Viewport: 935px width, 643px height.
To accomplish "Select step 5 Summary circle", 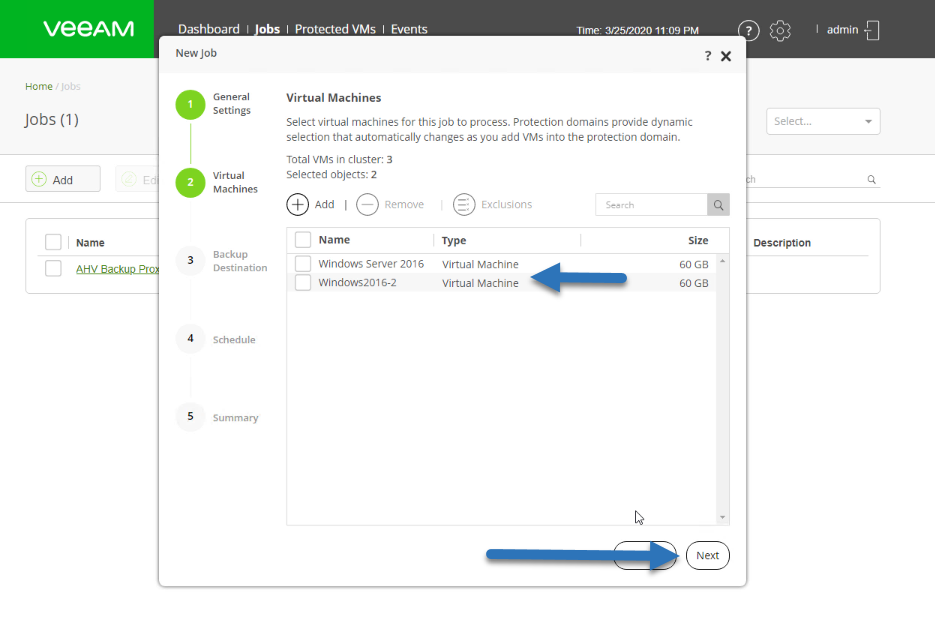I will 190,416.
